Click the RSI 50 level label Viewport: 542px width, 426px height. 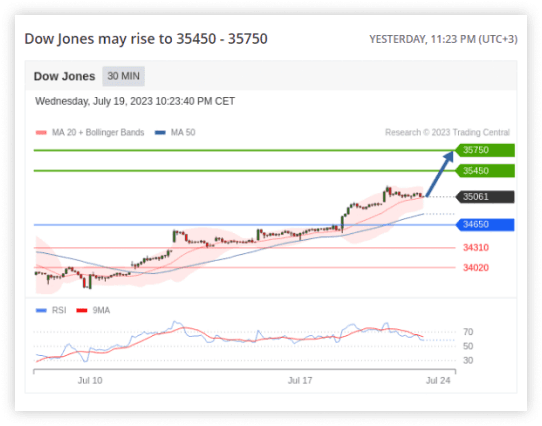(468, 346)
